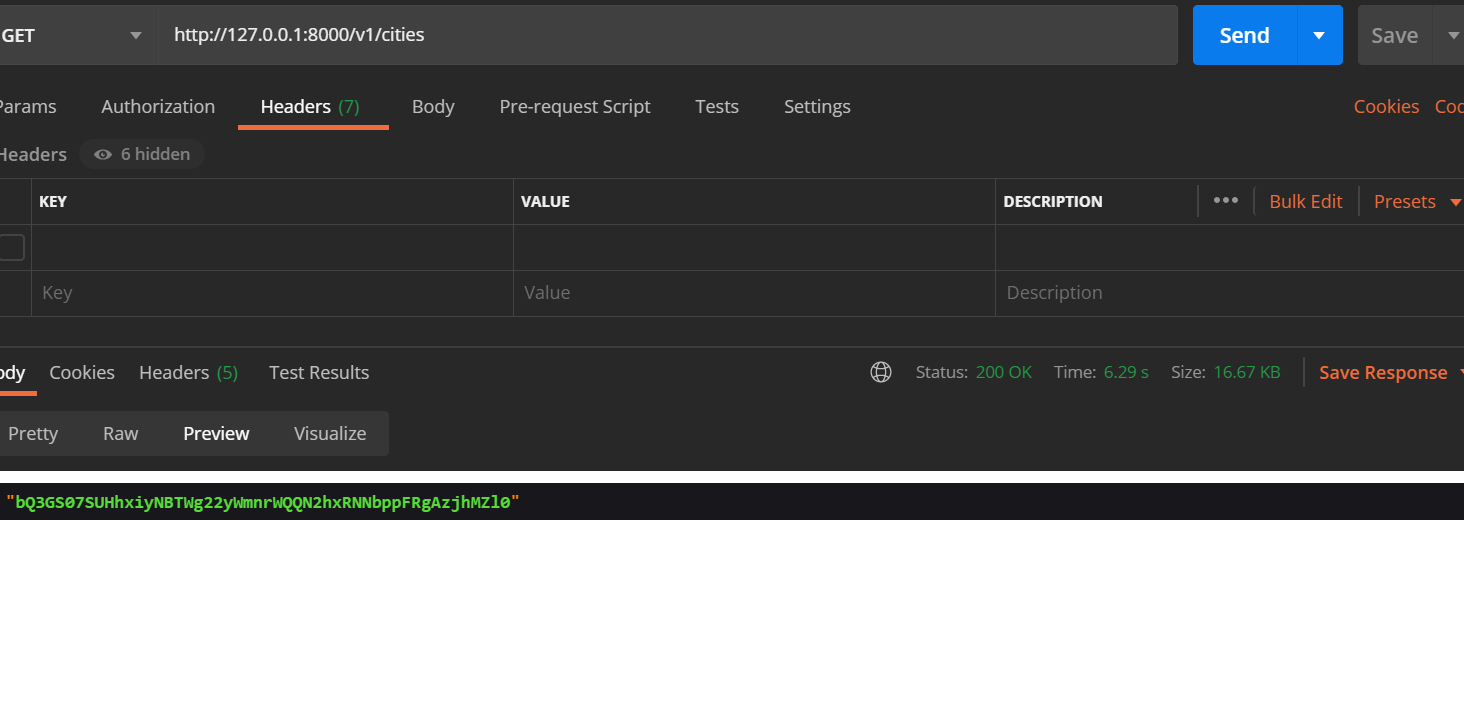Image resolution: width=1464 pixels, height=725 pixels.
Task: Open Save Response options
Action: pyautogui.click(x=1383, y=372)
